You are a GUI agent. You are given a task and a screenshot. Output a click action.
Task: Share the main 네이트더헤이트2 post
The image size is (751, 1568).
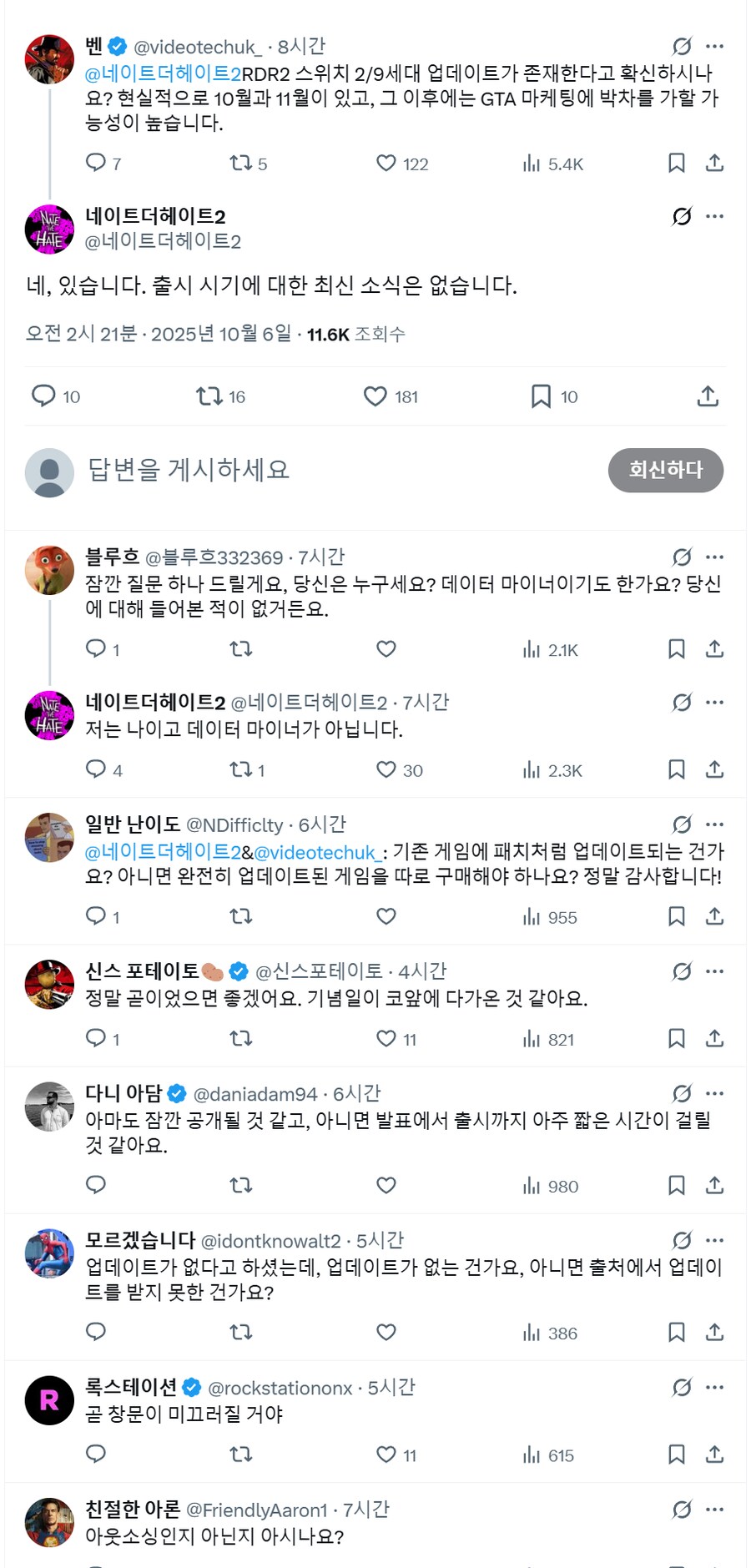(708, 396)
